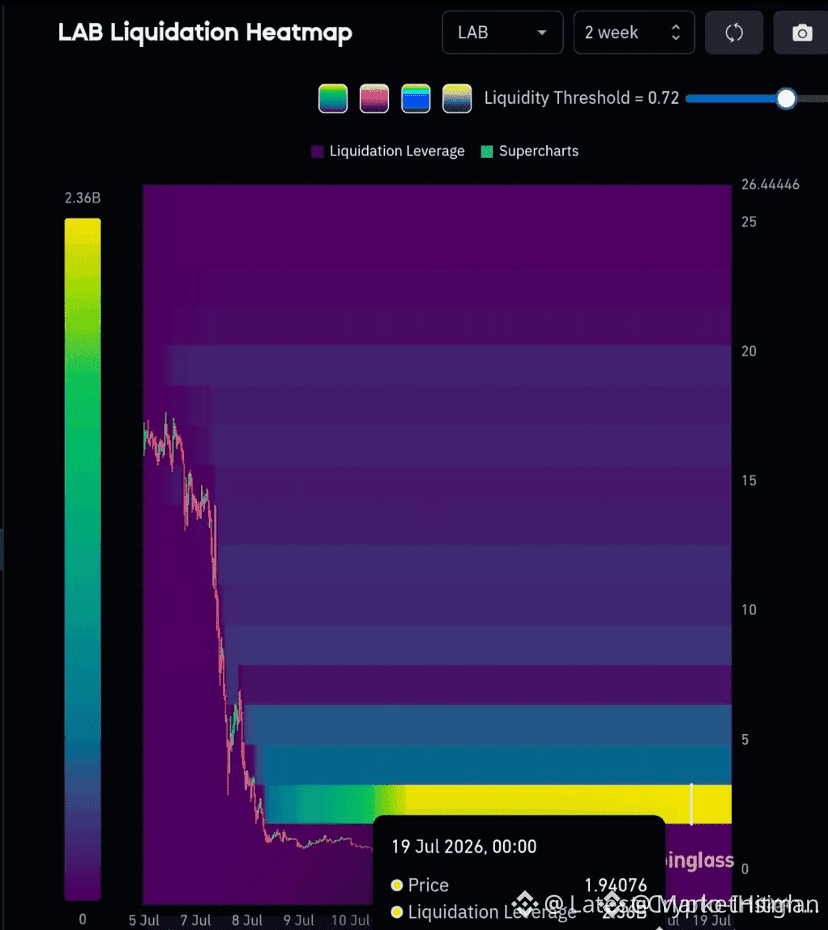Click the 7 Jul date axis label
The width and height of the screenshot is (828, 930).
pyautogui.click(x=196, y=920)
